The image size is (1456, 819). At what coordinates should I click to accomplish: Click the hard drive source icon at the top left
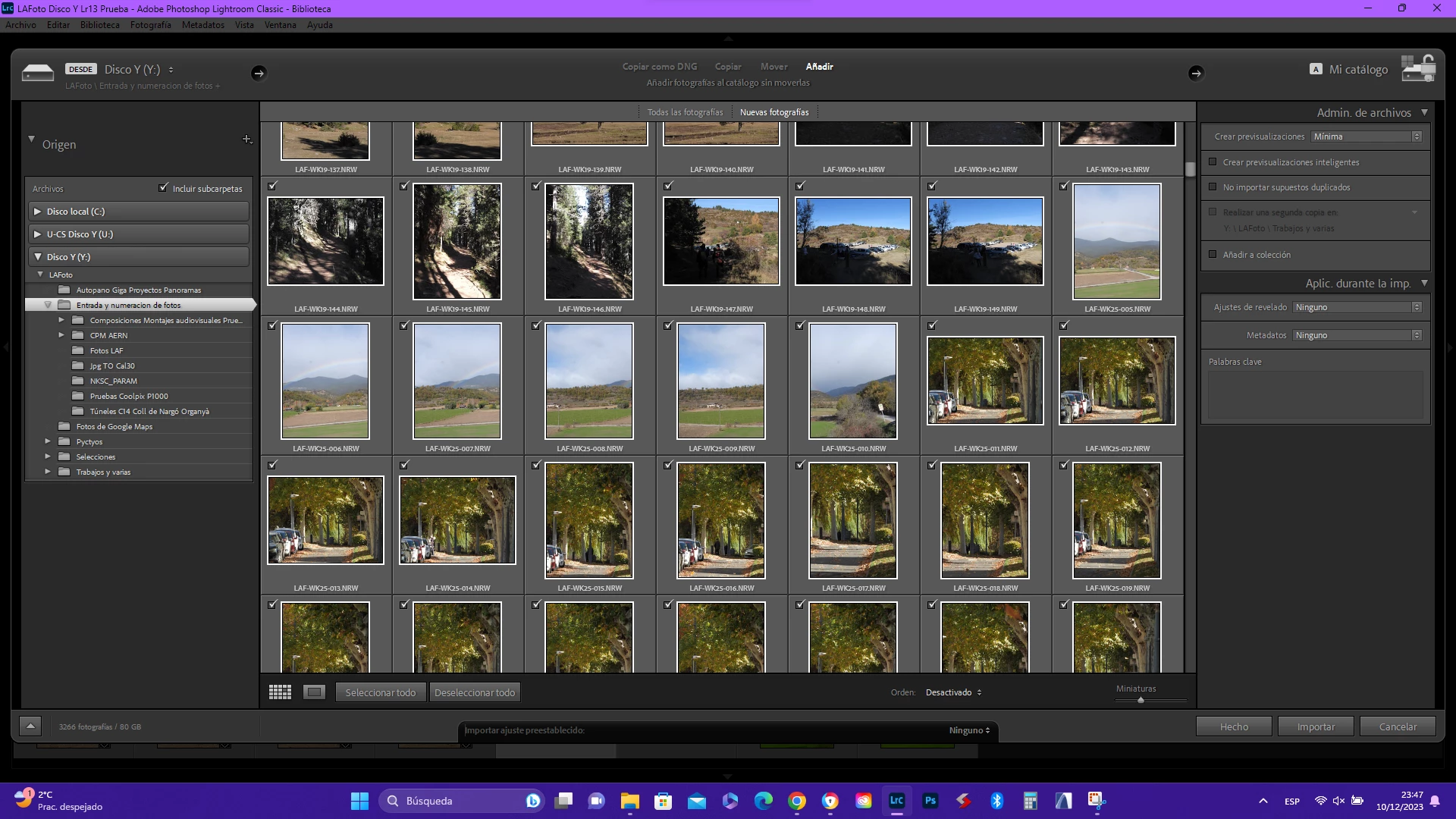38,73
